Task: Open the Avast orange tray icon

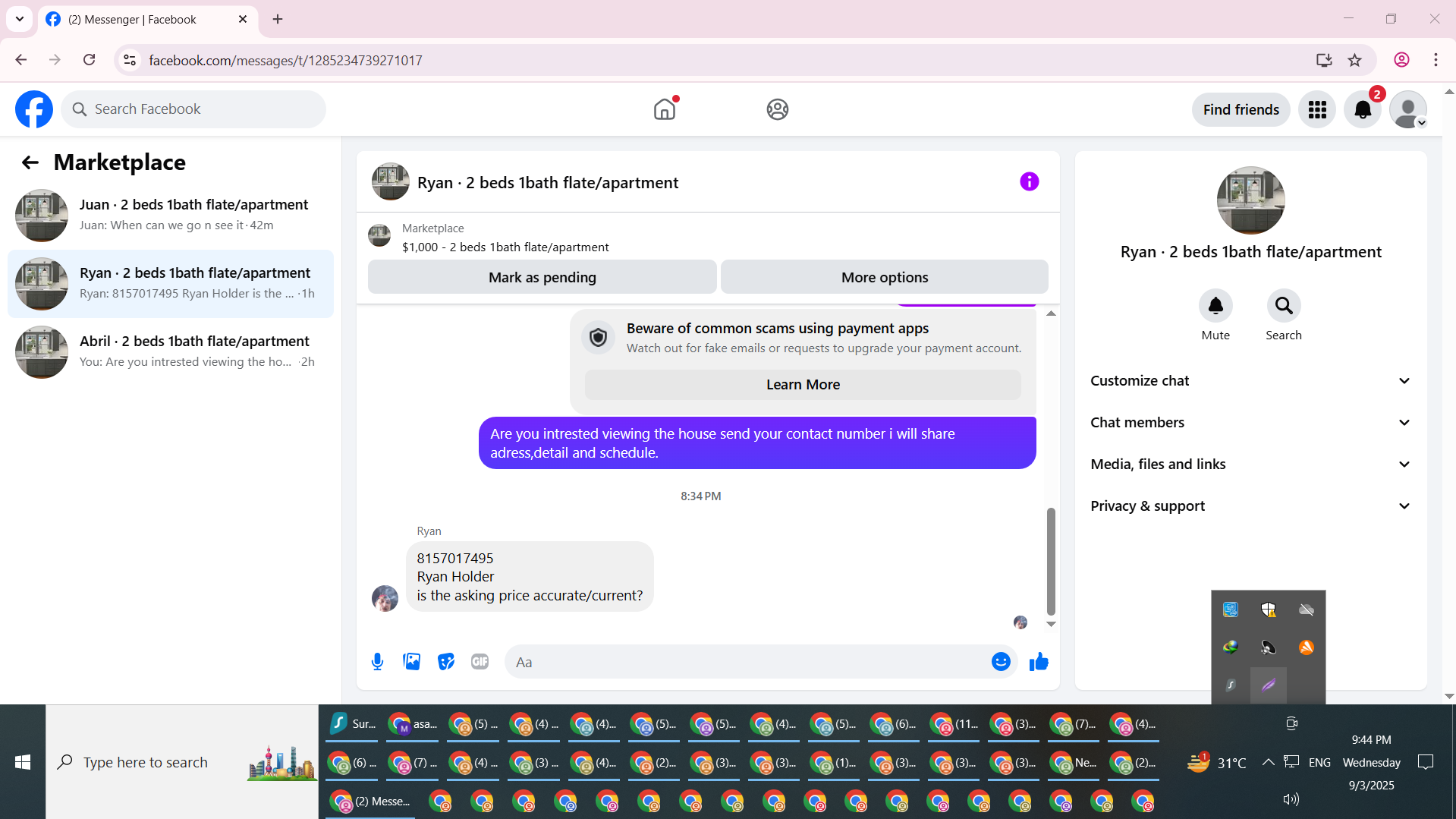Action: pos(1307,647)
